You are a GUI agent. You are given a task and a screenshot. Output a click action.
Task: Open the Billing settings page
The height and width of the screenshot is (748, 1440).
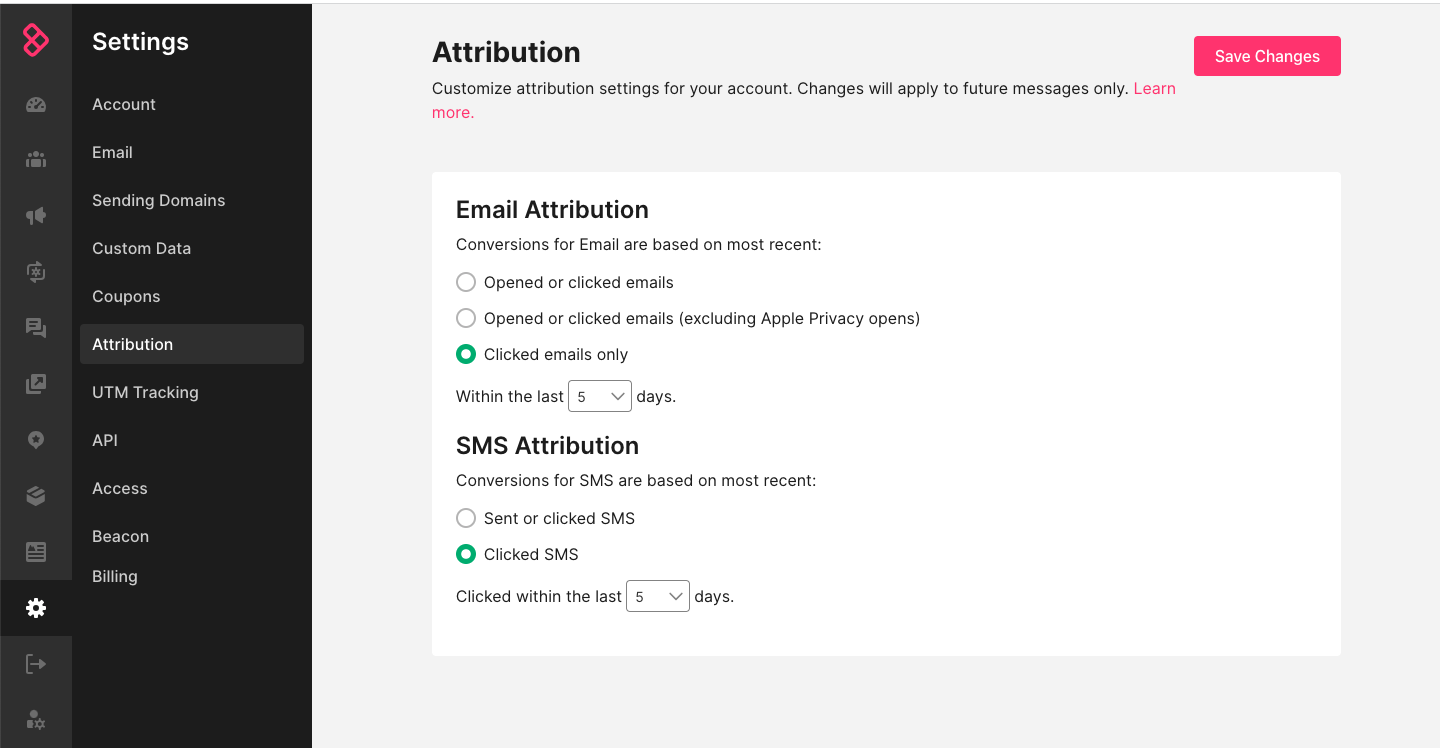pyautogui.click(x=115, y=576)
